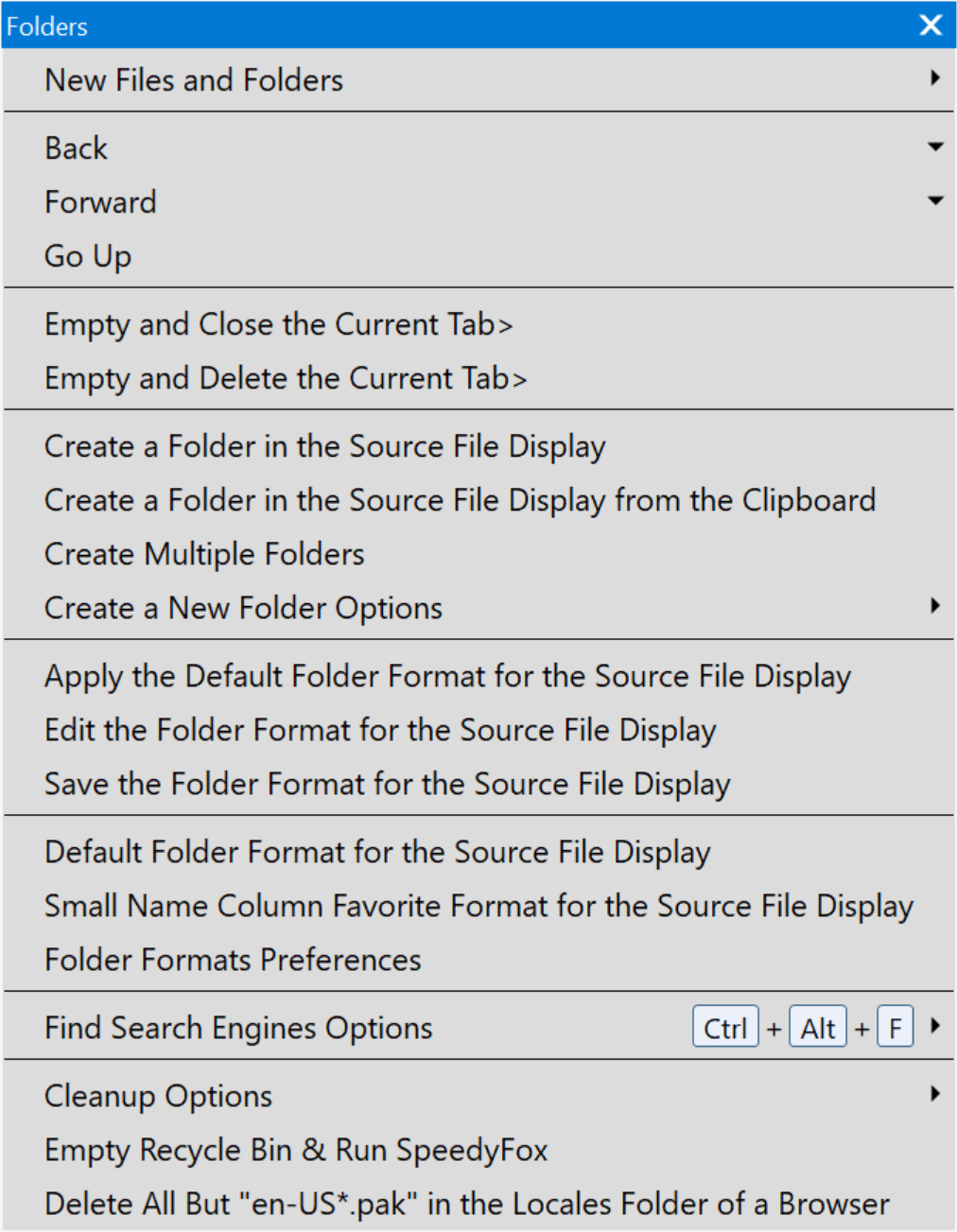Click Save the Folder Format for Source Display
Image resolution: width=957 pixels, height=1232 pixels.
pyautogui.click(x=387, y=784)
